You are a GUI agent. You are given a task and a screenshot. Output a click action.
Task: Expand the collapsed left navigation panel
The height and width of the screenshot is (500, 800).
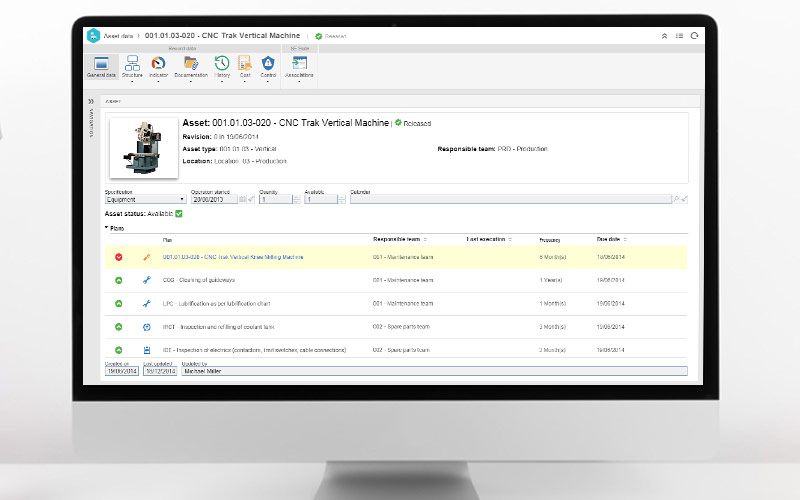pyautogui.click(x=91, y=101)
